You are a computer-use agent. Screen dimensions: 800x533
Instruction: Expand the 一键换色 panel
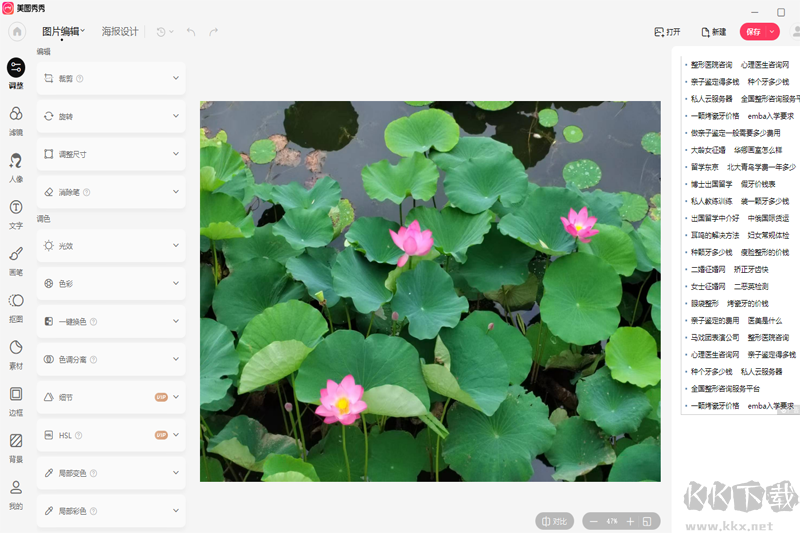click(111, 322)
